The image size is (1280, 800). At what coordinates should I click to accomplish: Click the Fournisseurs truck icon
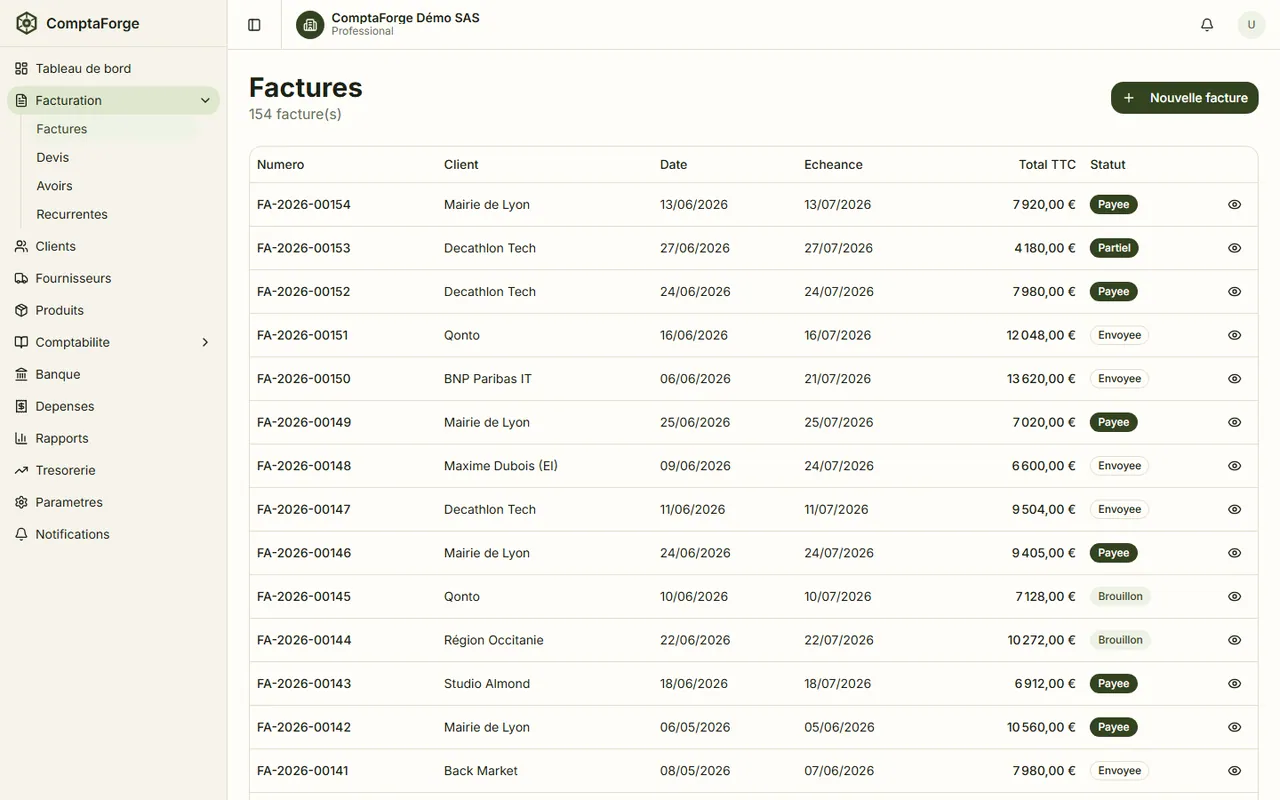pos(21,278)
